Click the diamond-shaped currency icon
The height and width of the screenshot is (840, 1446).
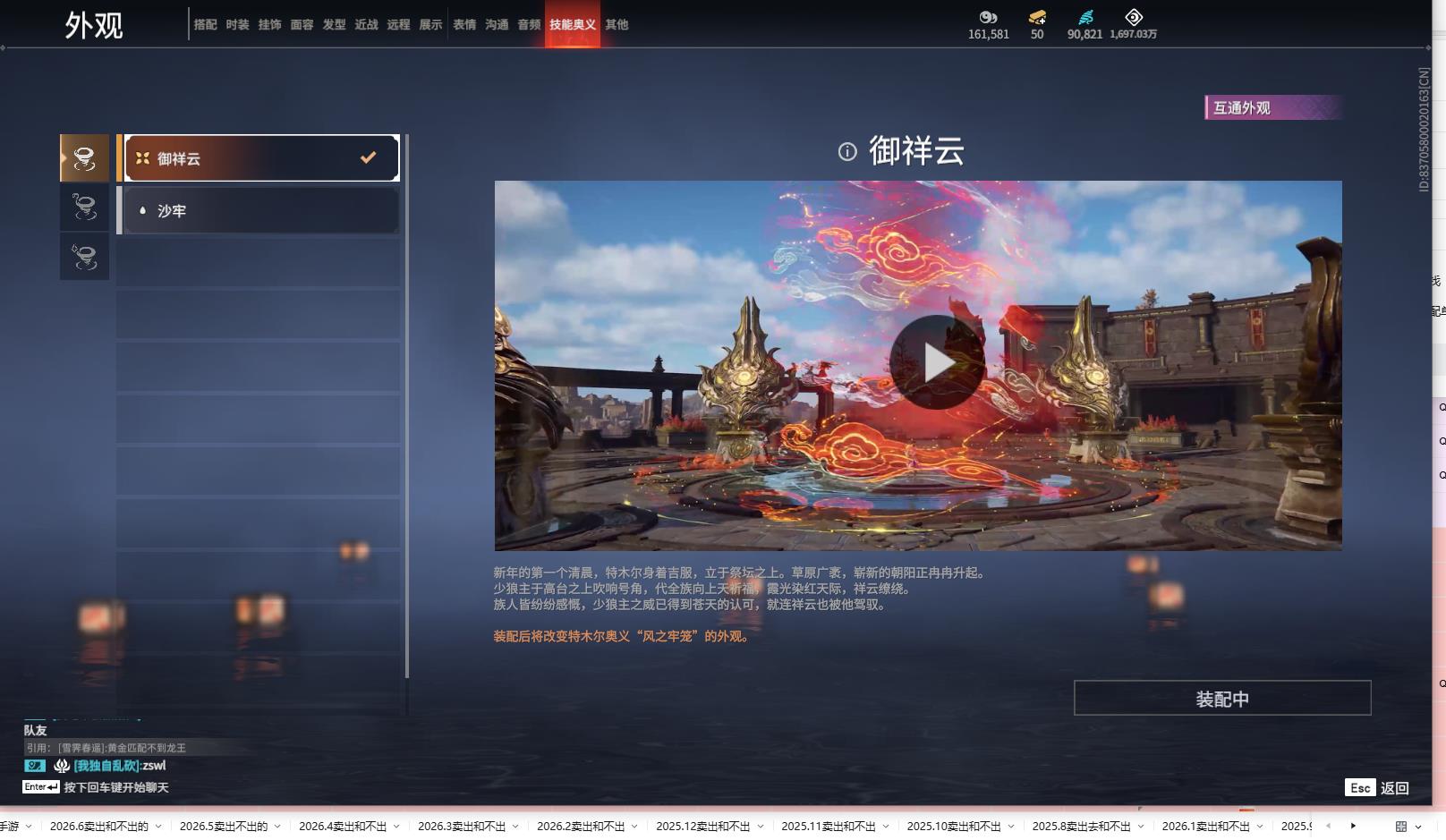click(1134, 17)
